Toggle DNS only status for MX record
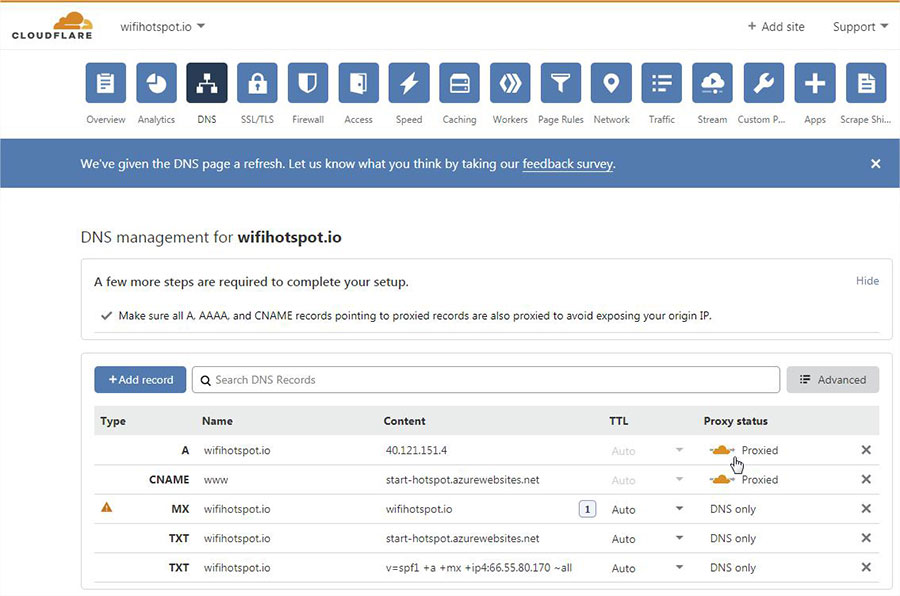 [x=732, y=509]
